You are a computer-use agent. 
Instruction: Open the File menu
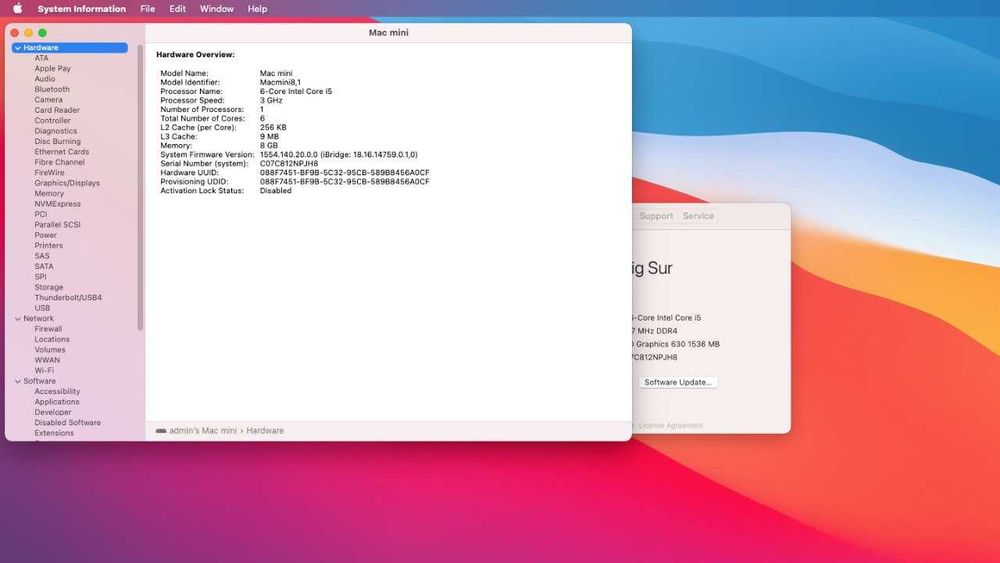147,9
